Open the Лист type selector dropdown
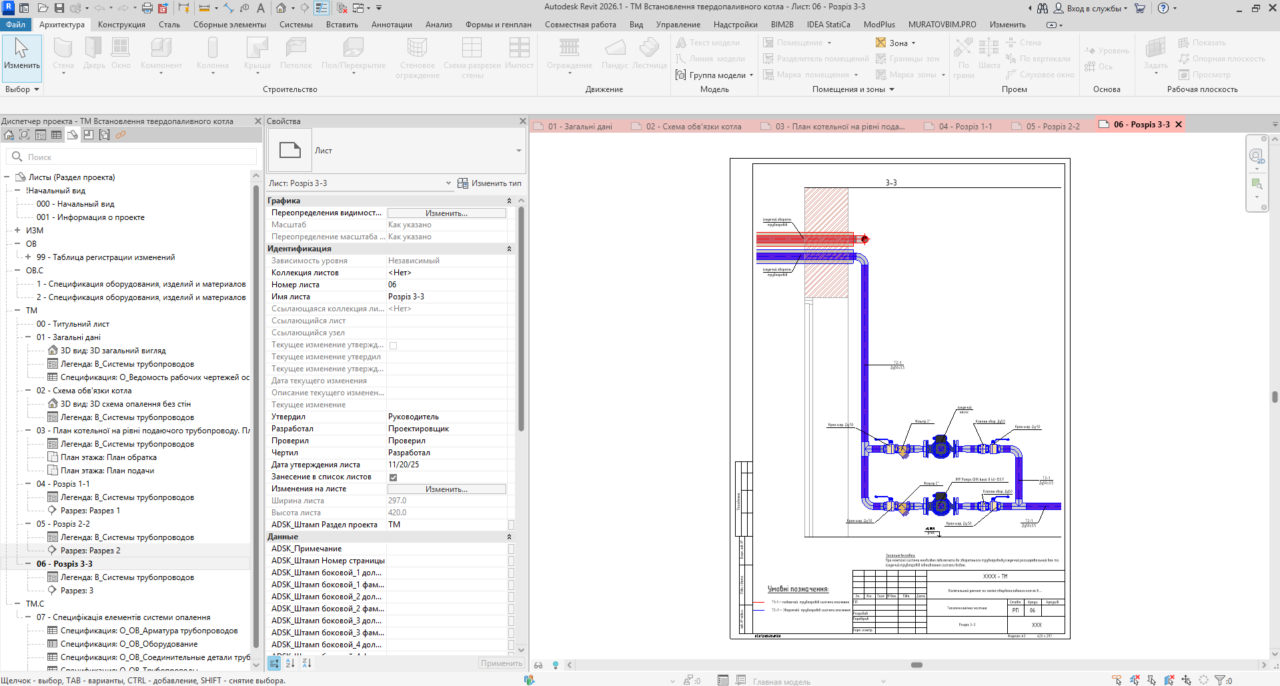This screenshot has height=686, width=1280. [x=394, y=150]
